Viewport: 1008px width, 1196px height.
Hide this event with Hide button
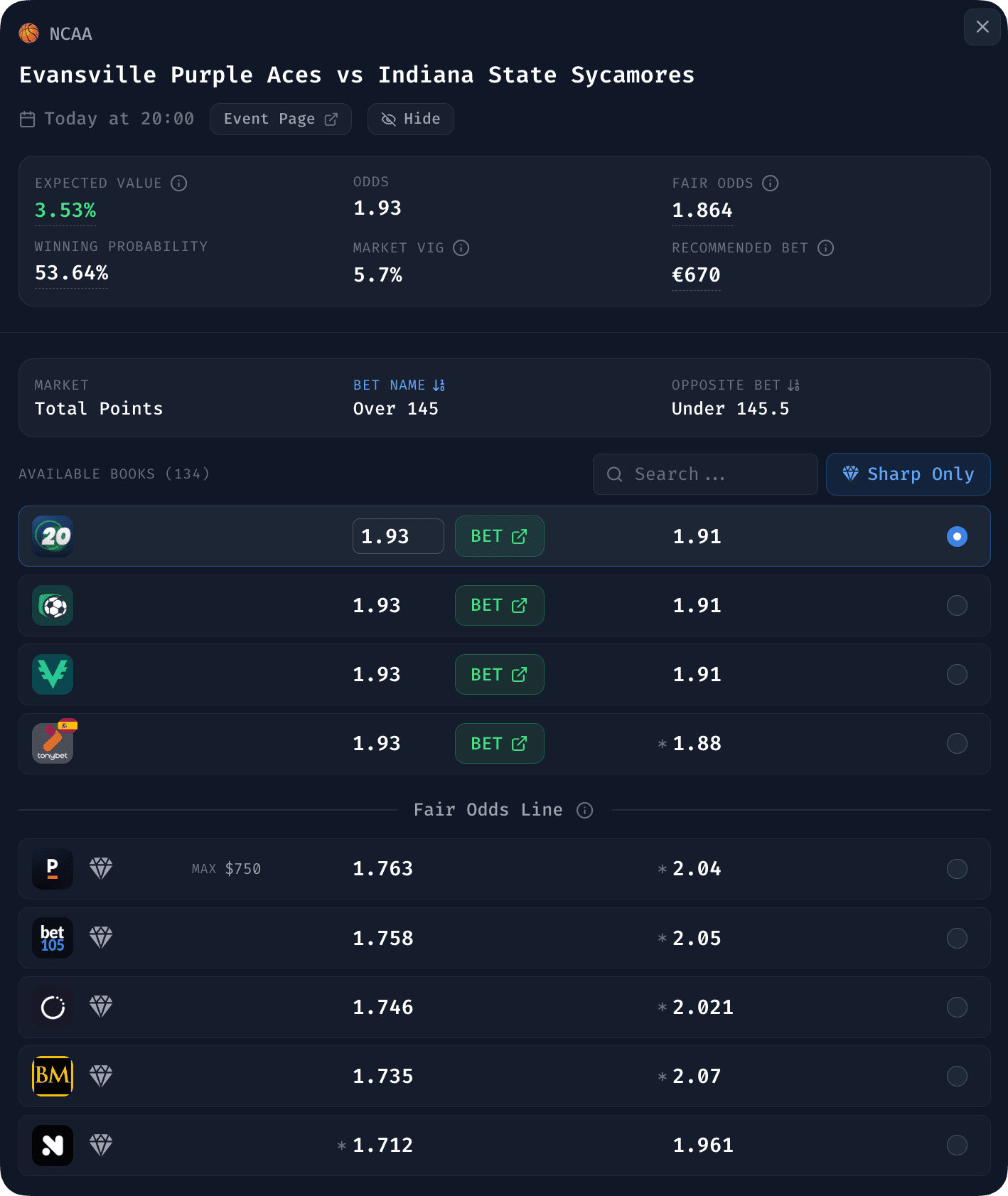click(x=410, y=119)
